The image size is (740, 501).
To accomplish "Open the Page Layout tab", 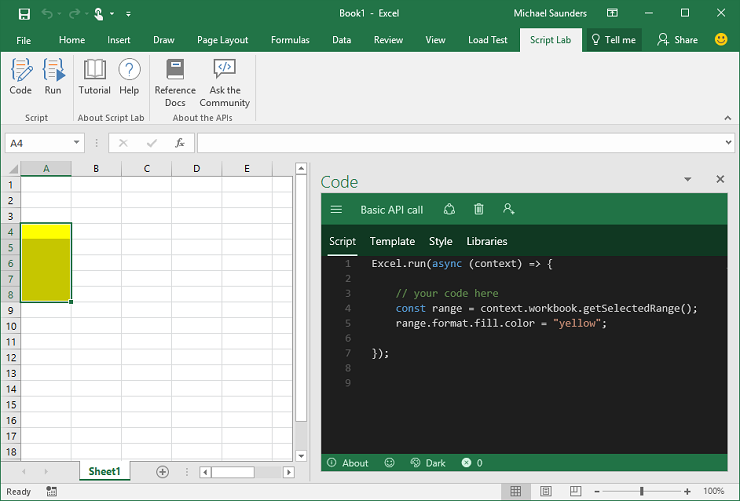I will pos(222,40).
